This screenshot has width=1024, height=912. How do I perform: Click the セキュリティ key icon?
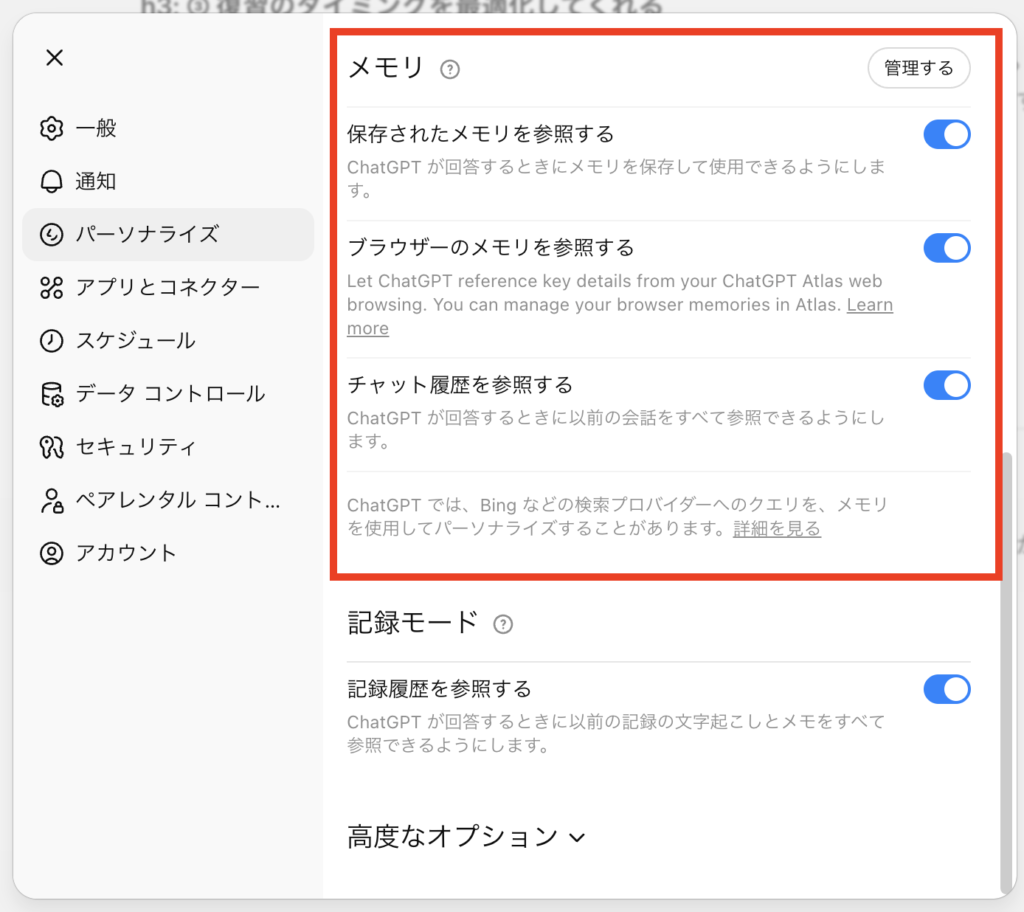pyautogui.click(x=51, y=447)
